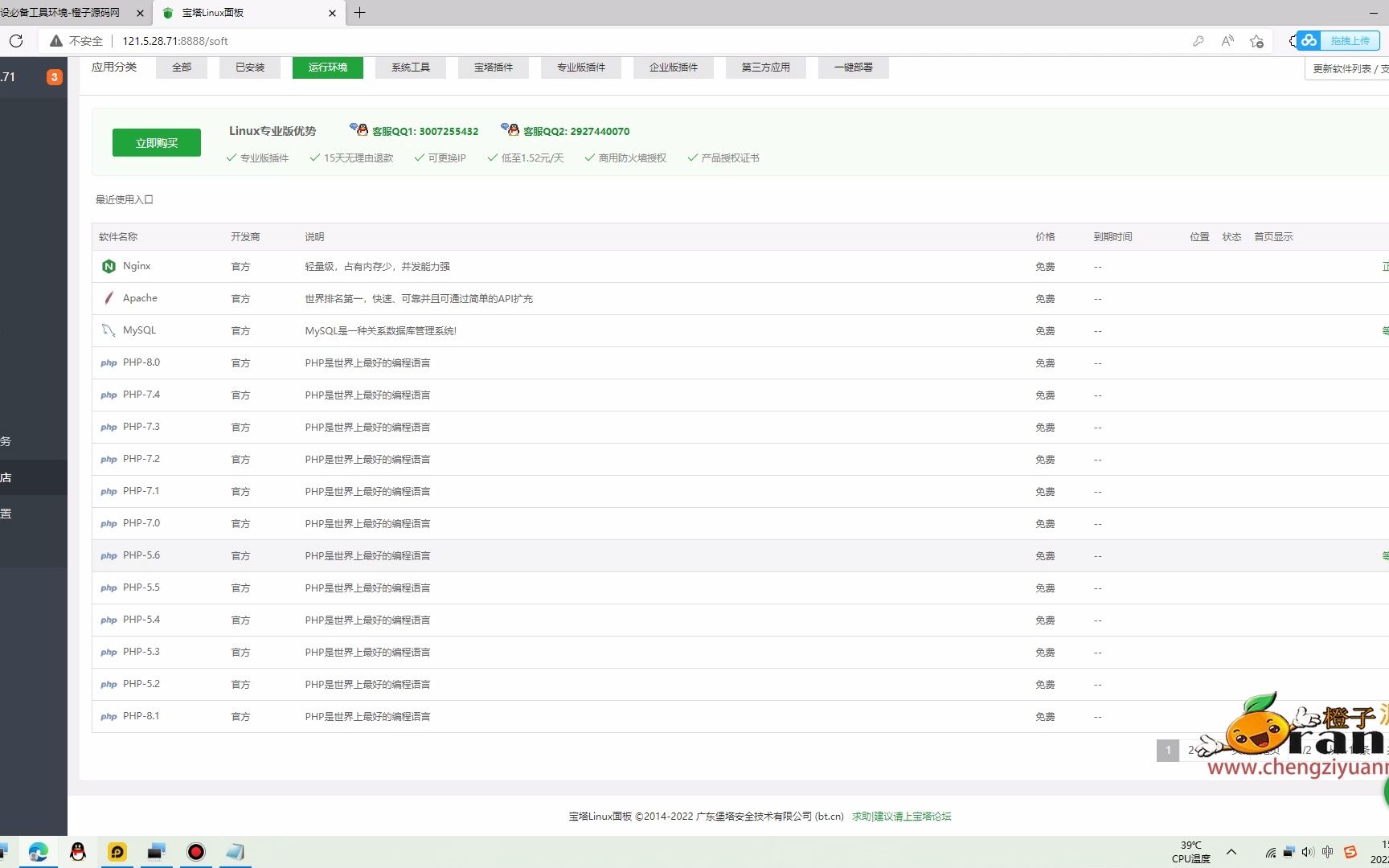Click the Apache feather icon
Viewport: 1389px width, 868px height.
pyautogui.click(x=109, y=298)
